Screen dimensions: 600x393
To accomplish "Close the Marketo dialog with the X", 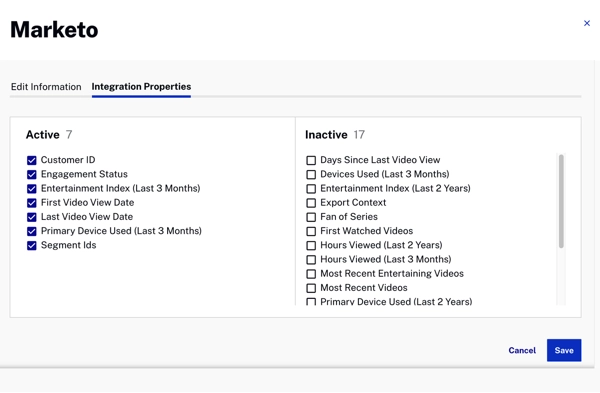I will coord(587,23).
